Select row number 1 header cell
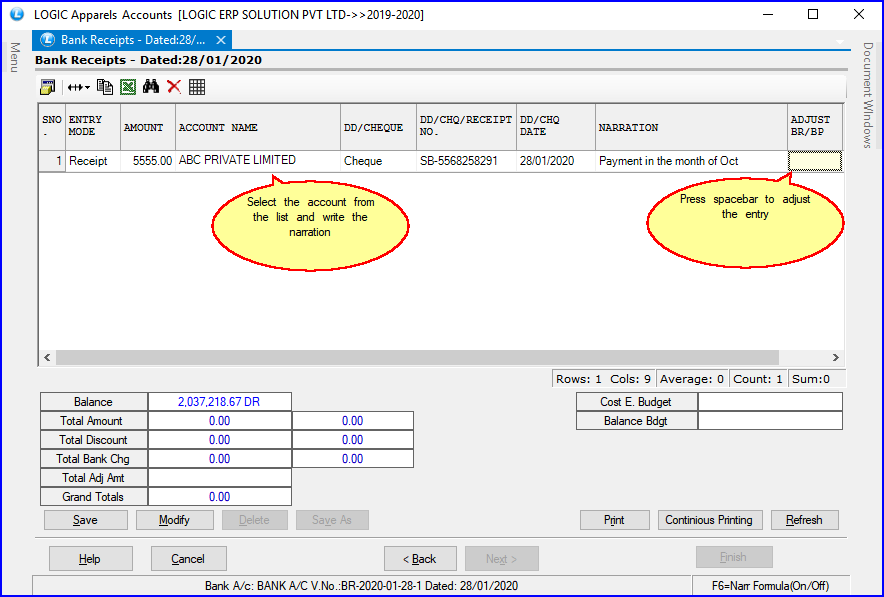This screenshot has height=597, width=884. (x=52, y=161)
